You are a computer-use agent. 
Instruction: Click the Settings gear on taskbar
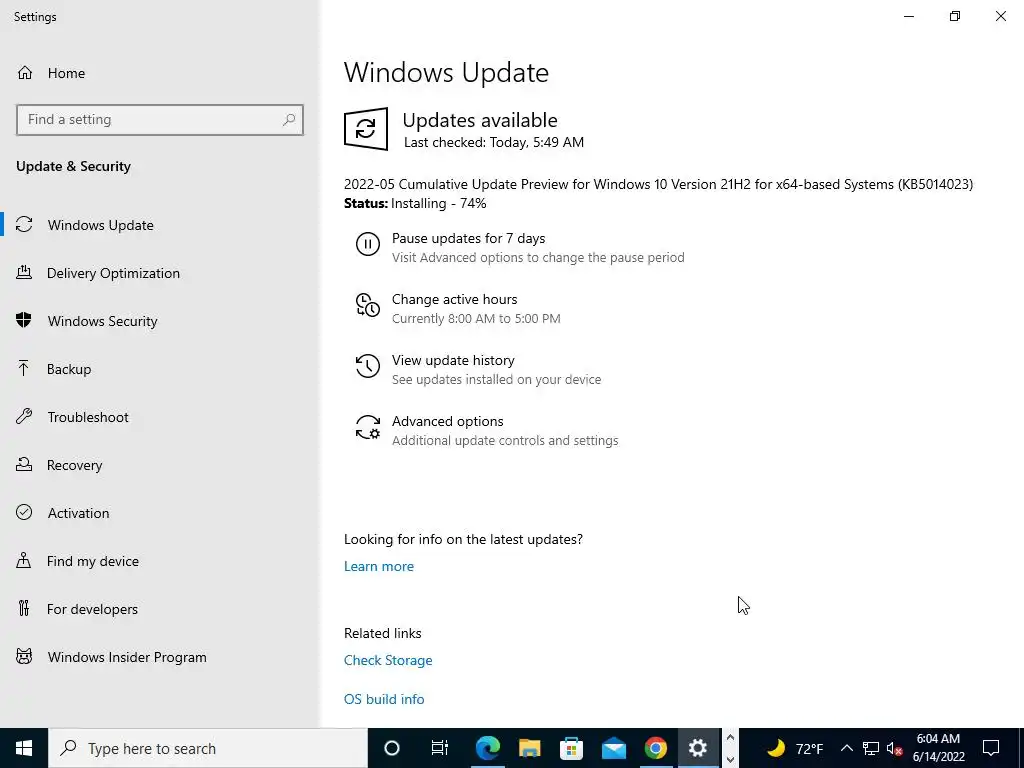tap(698, 748)
